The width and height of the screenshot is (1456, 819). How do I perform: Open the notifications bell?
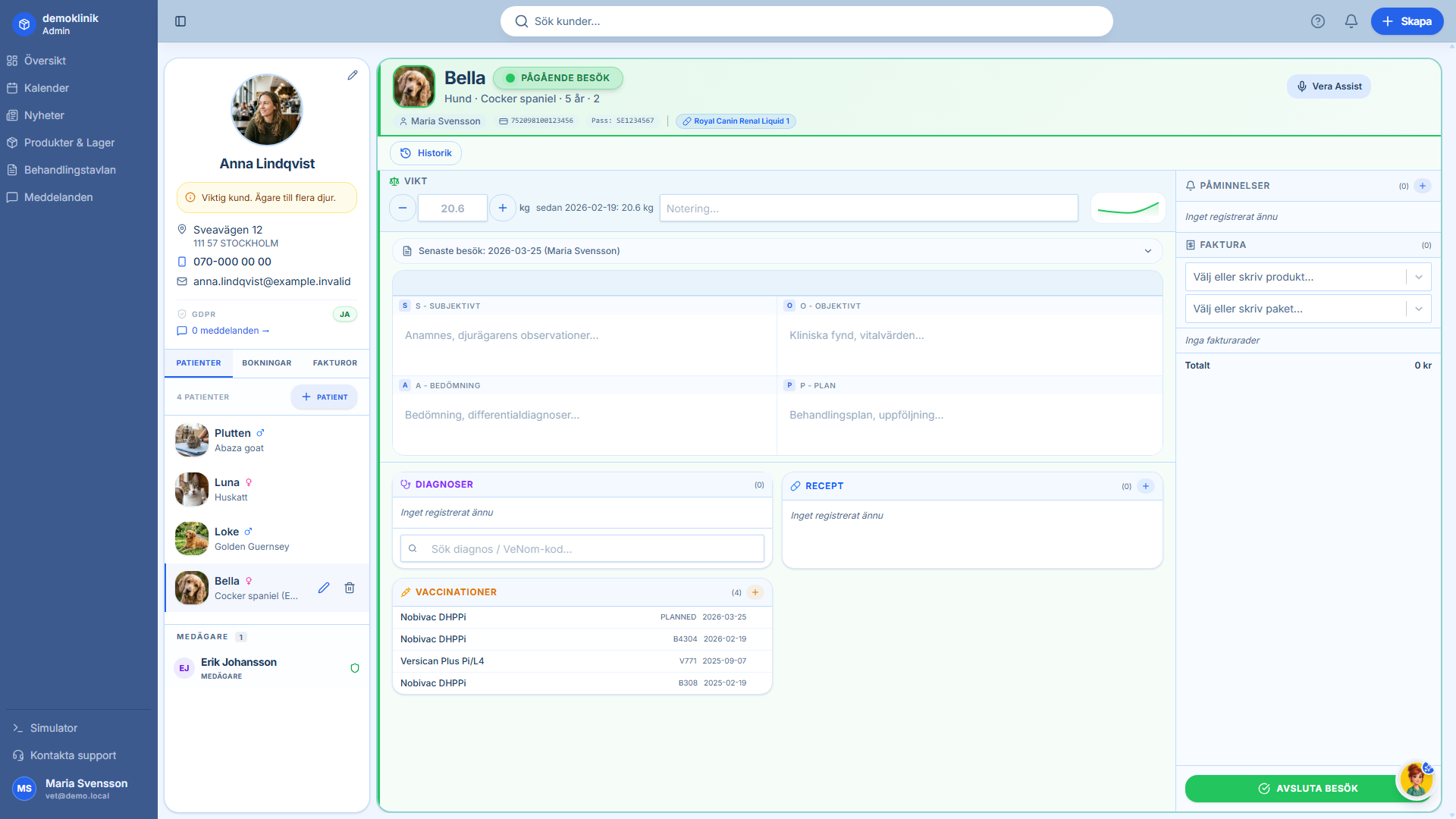1351,21
